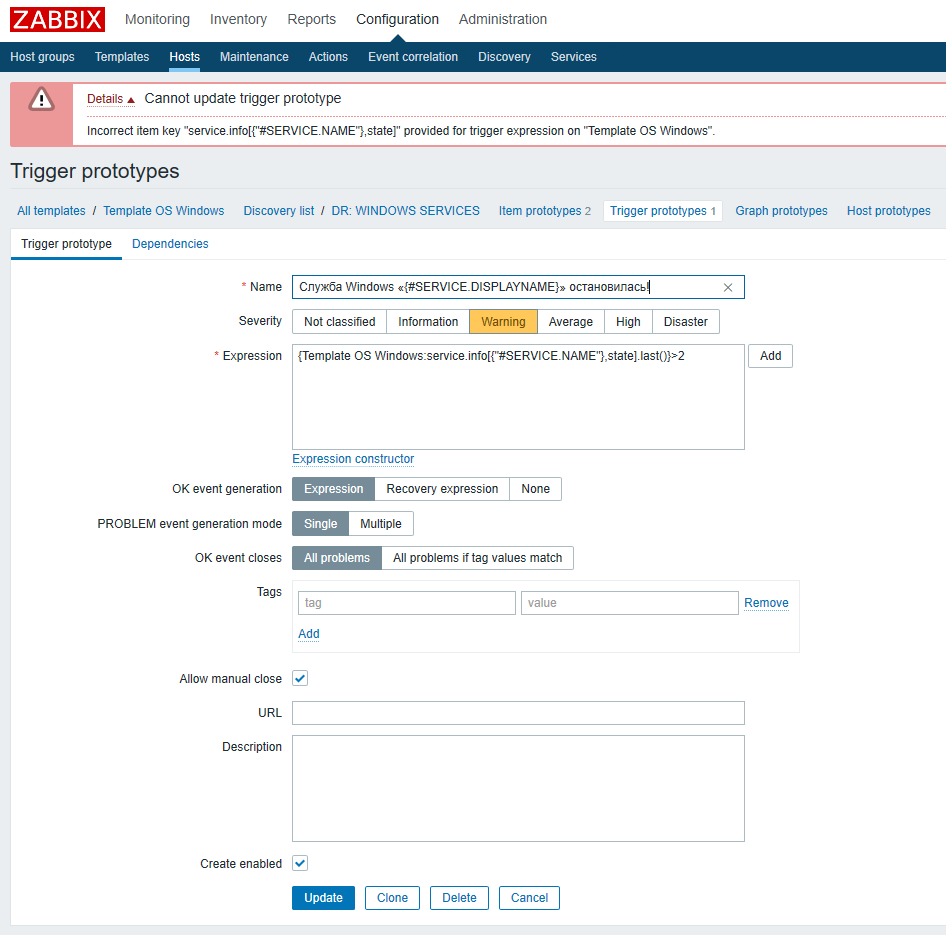Viewport: 946px width, 935px height.
Task: Switch to Dependencies tab
Action: click(x=170, y=244)
